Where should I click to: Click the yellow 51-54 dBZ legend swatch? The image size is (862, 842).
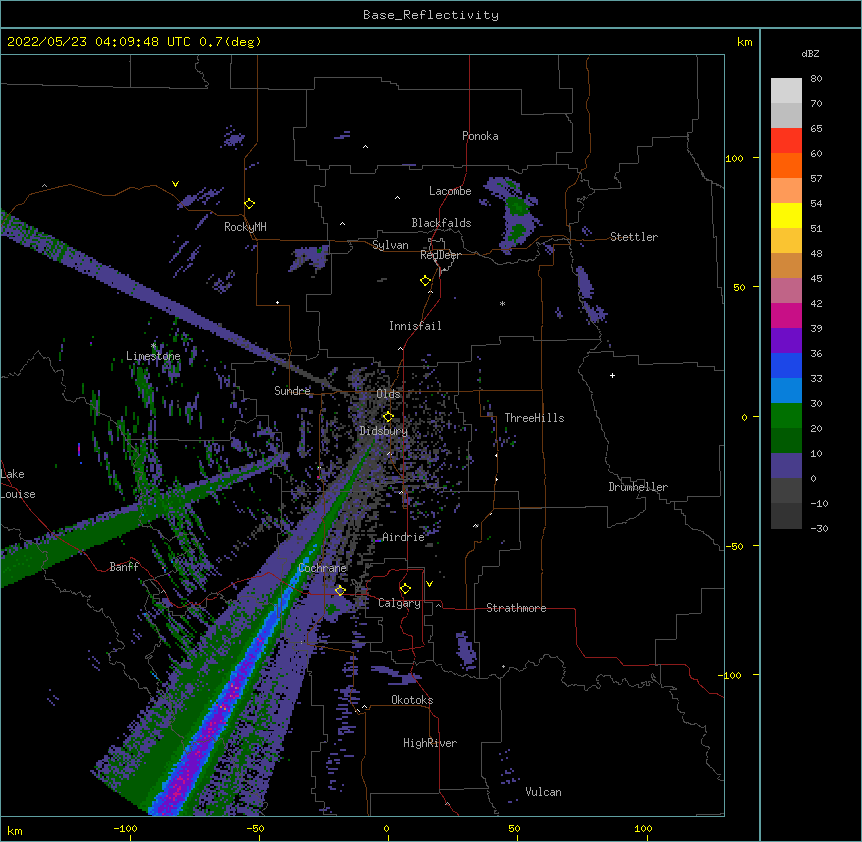click(786, 216)
